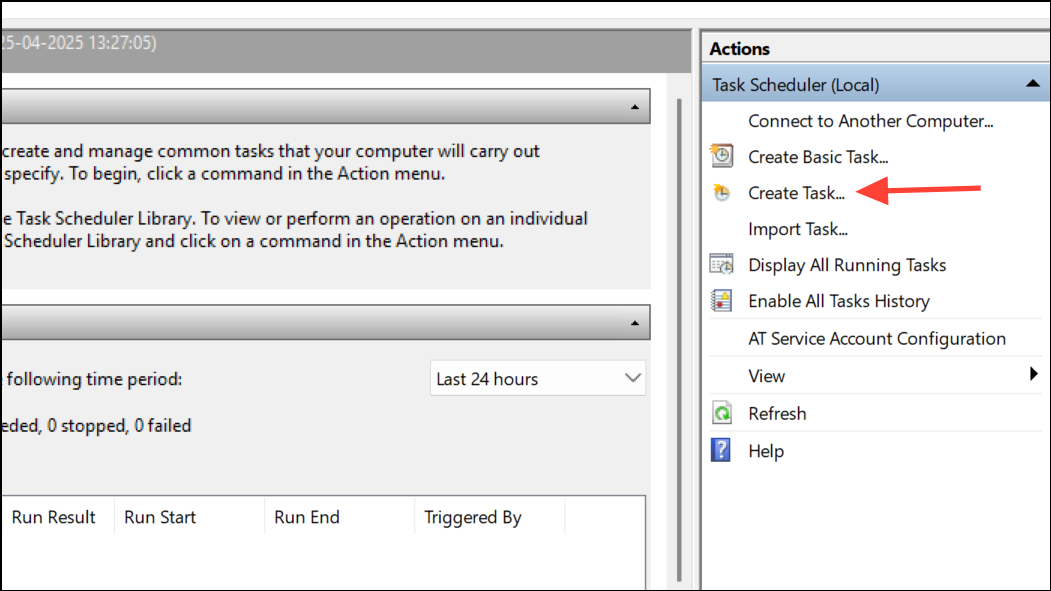Collapse the task status panel chevron
This screenshot has width=1051, height=591.
click(634, 322)
